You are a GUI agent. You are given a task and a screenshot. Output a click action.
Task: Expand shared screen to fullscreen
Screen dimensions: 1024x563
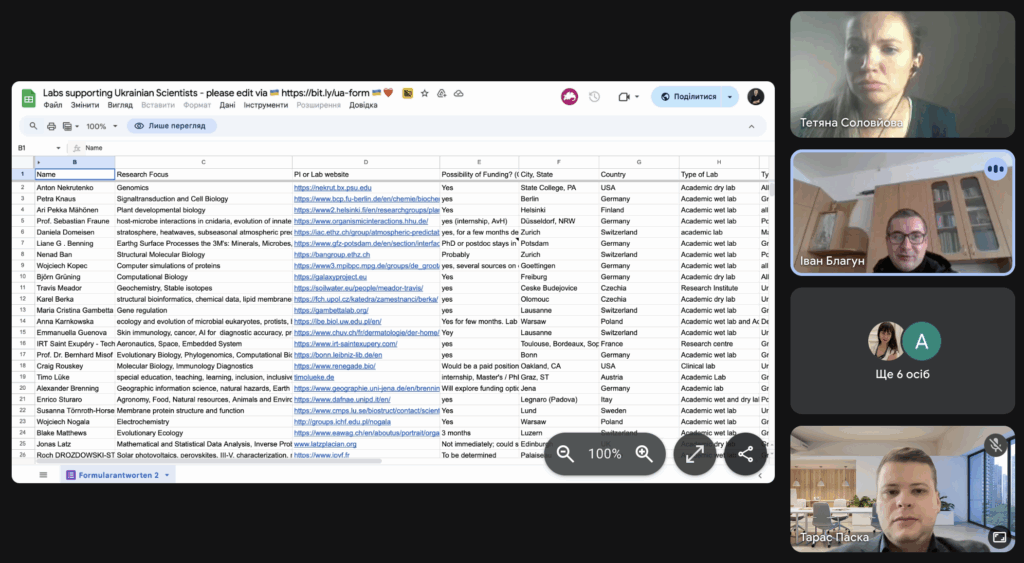(695, 454)
